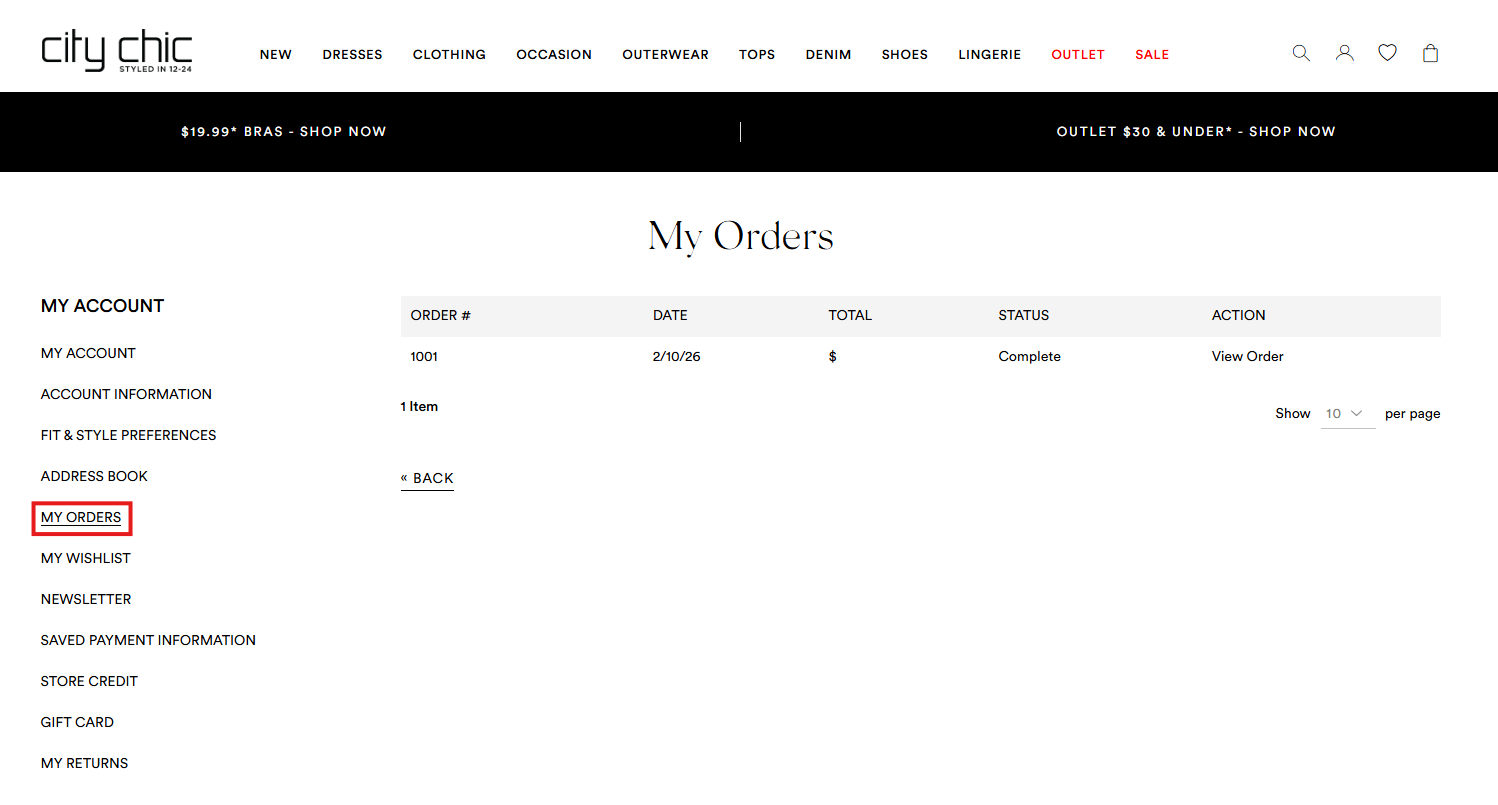The width and height of the screenshot is (1498, 805).
Task: Open wishlist heart icon in header
Action: [1387, 53]
